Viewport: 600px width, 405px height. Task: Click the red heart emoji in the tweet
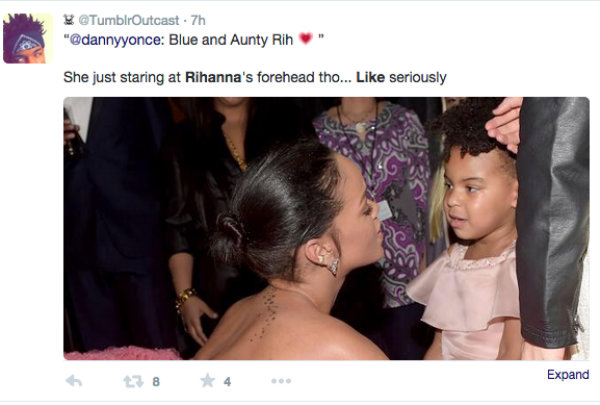[305, 39]
